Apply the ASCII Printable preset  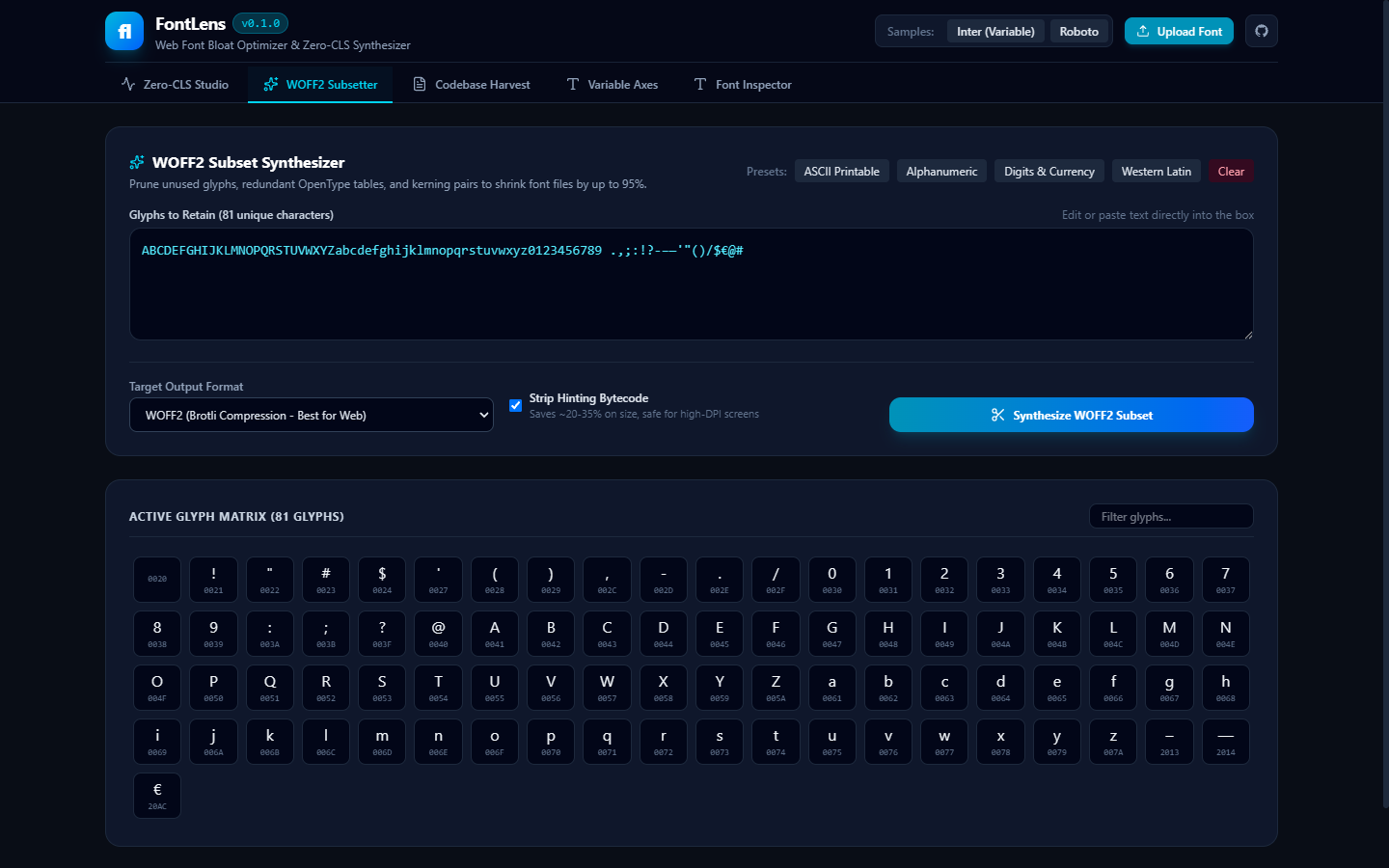[x=841, y=172]
